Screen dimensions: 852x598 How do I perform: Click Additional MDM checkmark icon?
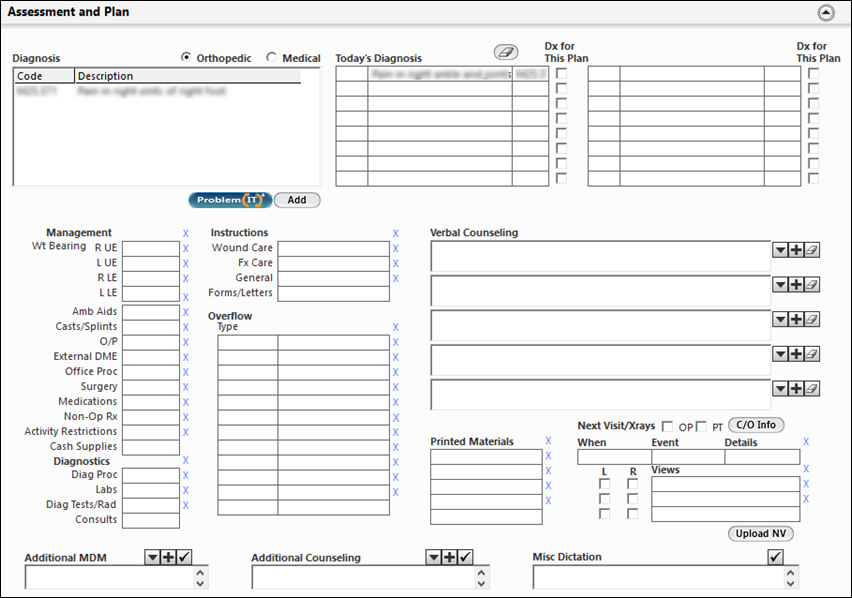pyautogui.click(x=184, y=557)
